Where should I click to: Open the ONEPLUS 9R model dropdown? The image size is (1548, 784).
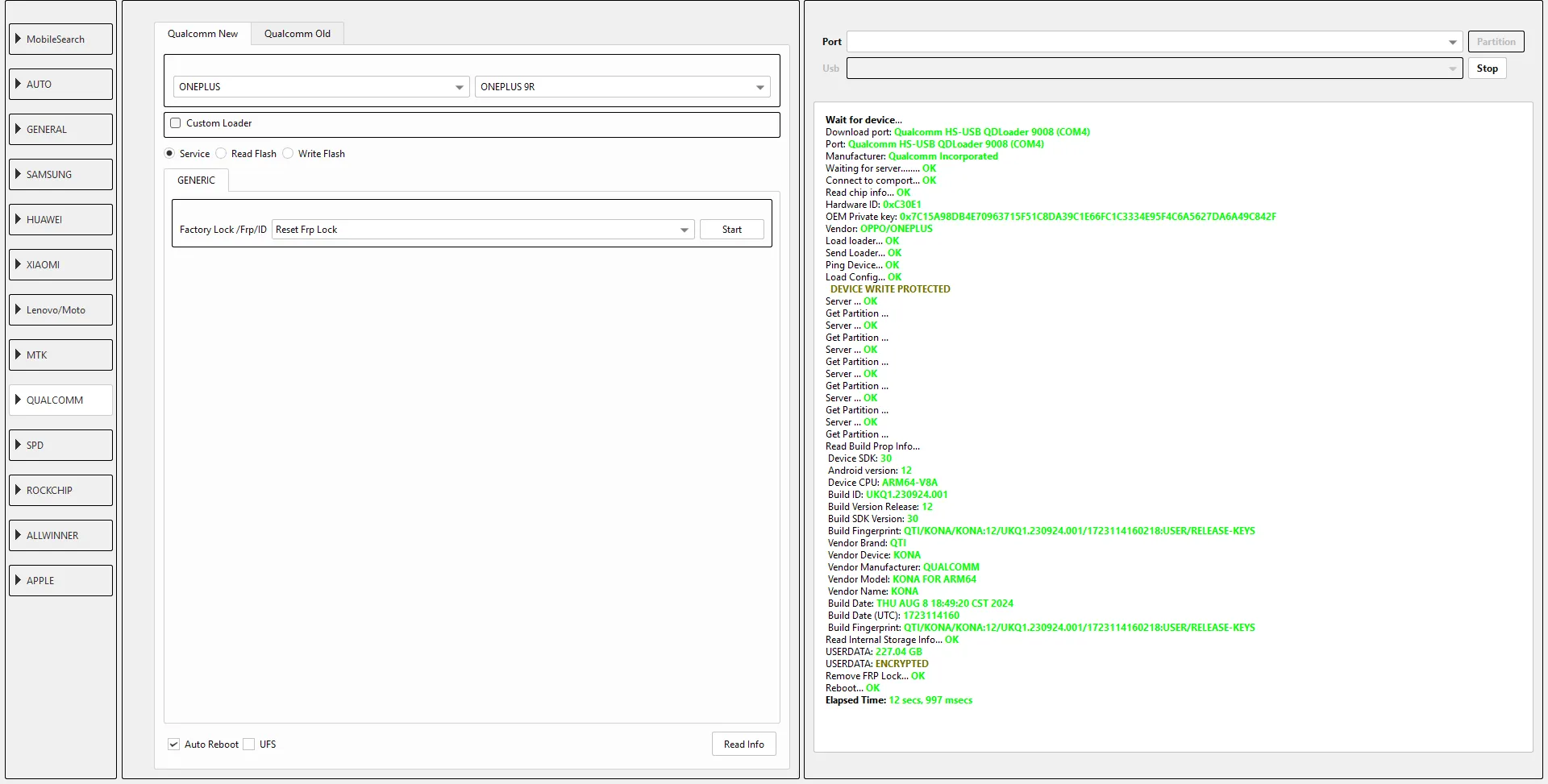click(622, 87)
